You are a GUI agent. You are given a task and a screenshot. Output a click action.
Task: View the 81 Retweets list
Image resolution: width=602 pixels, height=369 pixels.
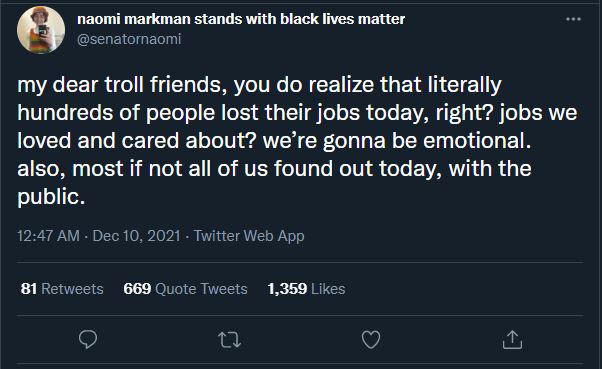point(62,289)
